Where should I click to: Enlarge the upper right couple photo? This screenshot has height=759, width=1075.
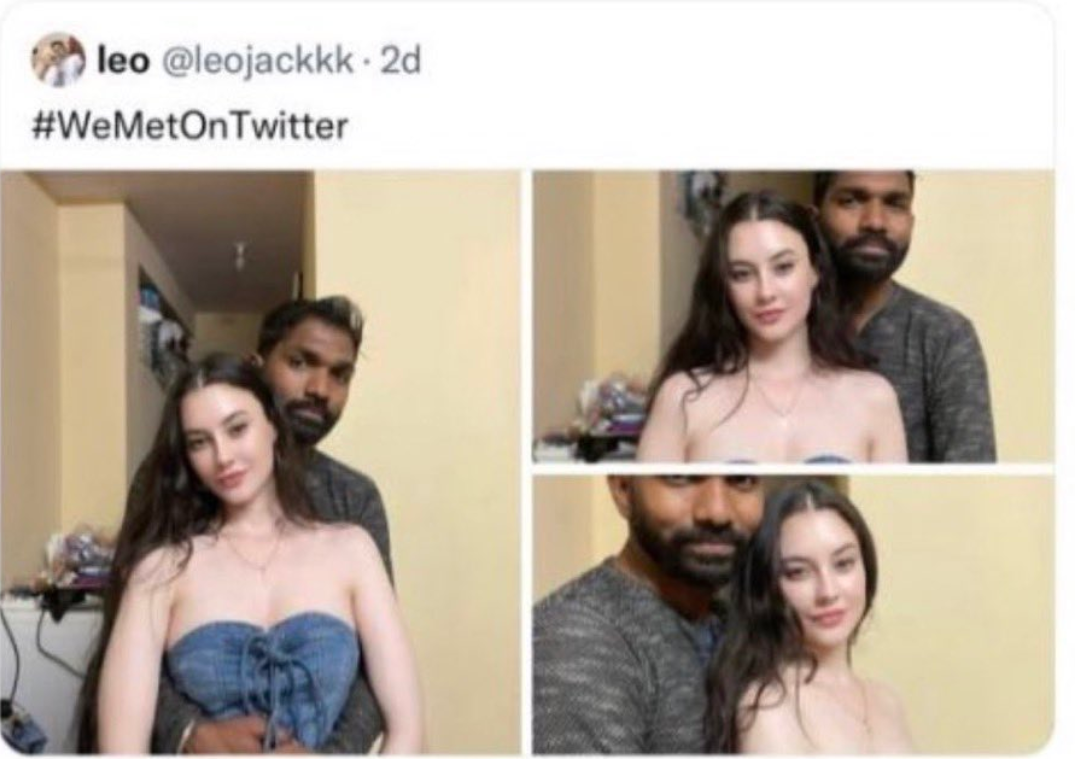pyautogui.click(x=793, y=317)
